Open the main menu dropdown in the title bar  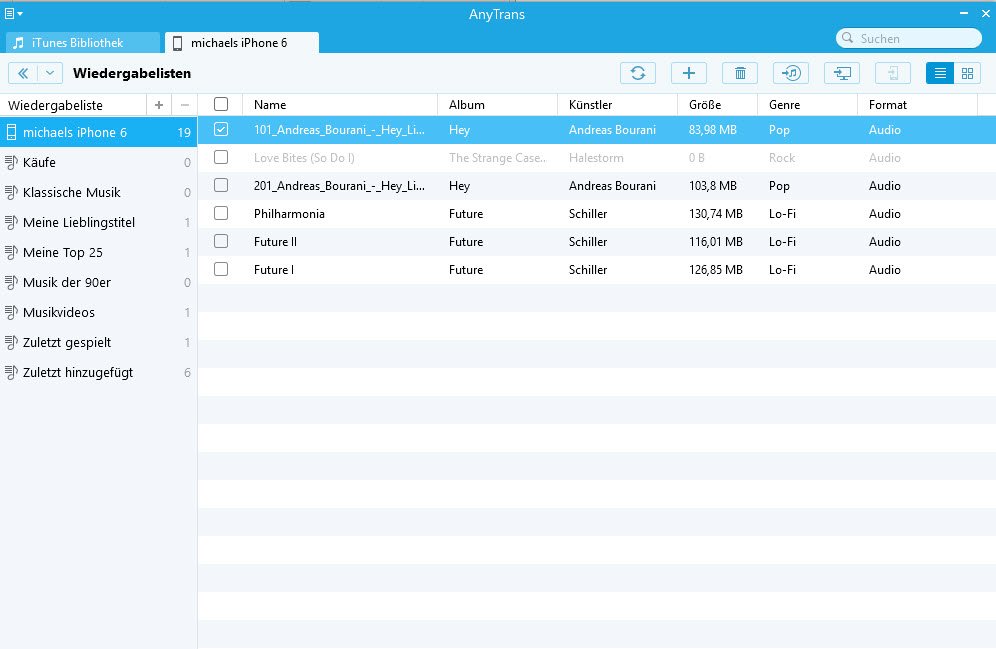pyautogui.click(x=14, y=14)
